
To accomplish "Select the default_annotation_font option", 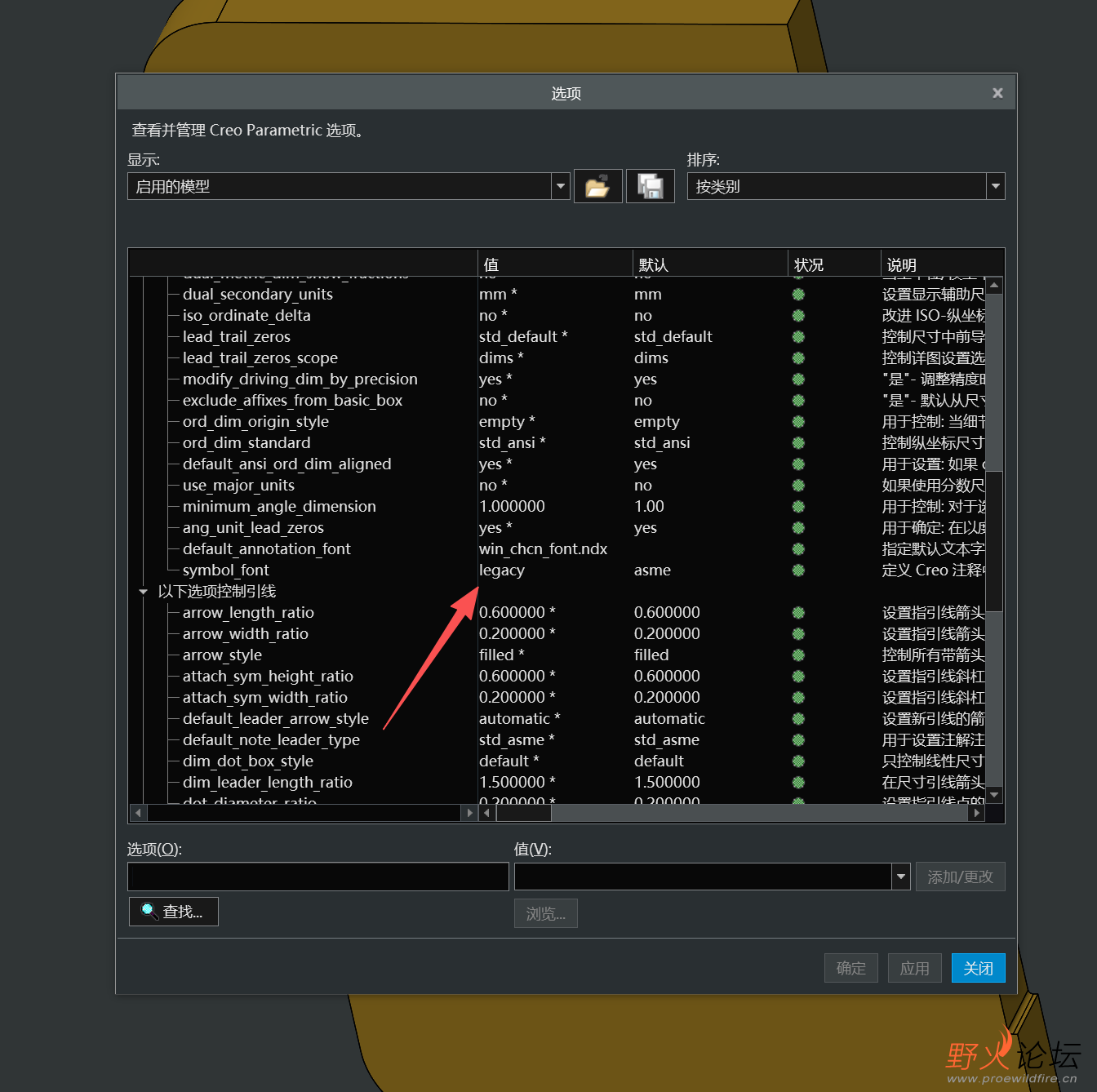I will pos(267,549).
